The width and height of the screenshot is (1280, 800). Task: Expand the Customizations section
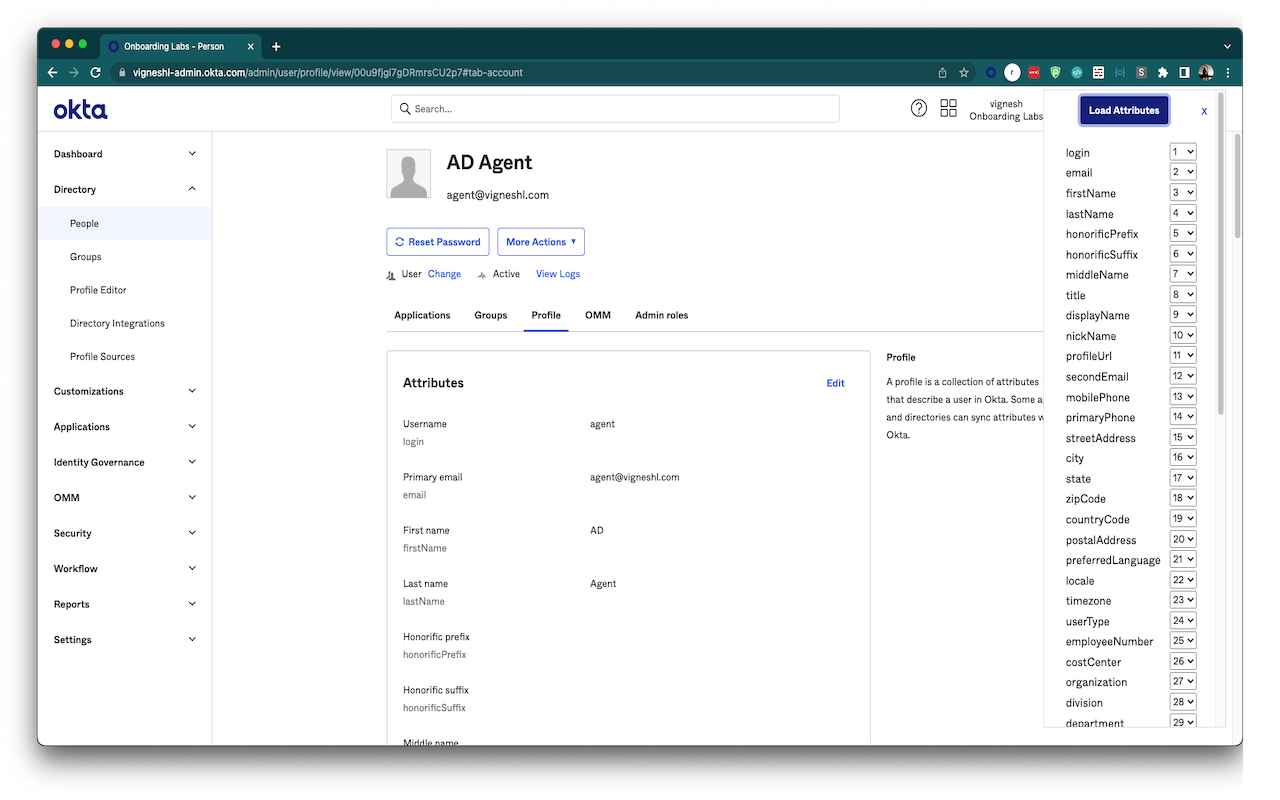click(125, 391)
